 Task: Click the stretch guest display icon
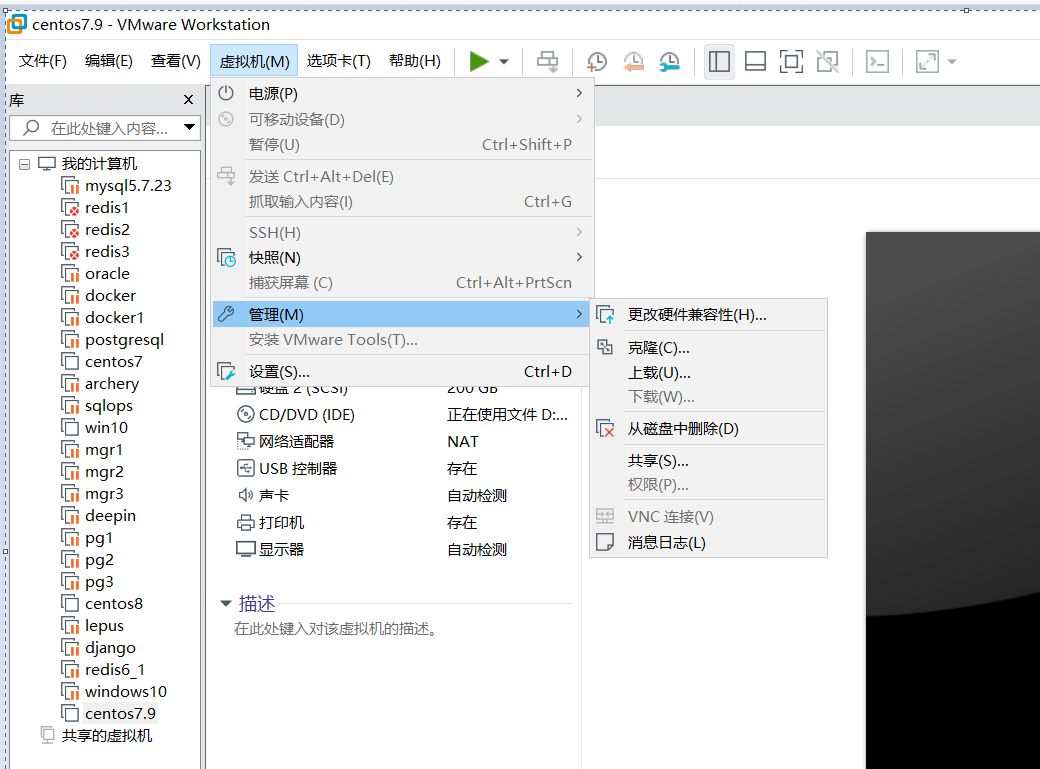[927, 62]
